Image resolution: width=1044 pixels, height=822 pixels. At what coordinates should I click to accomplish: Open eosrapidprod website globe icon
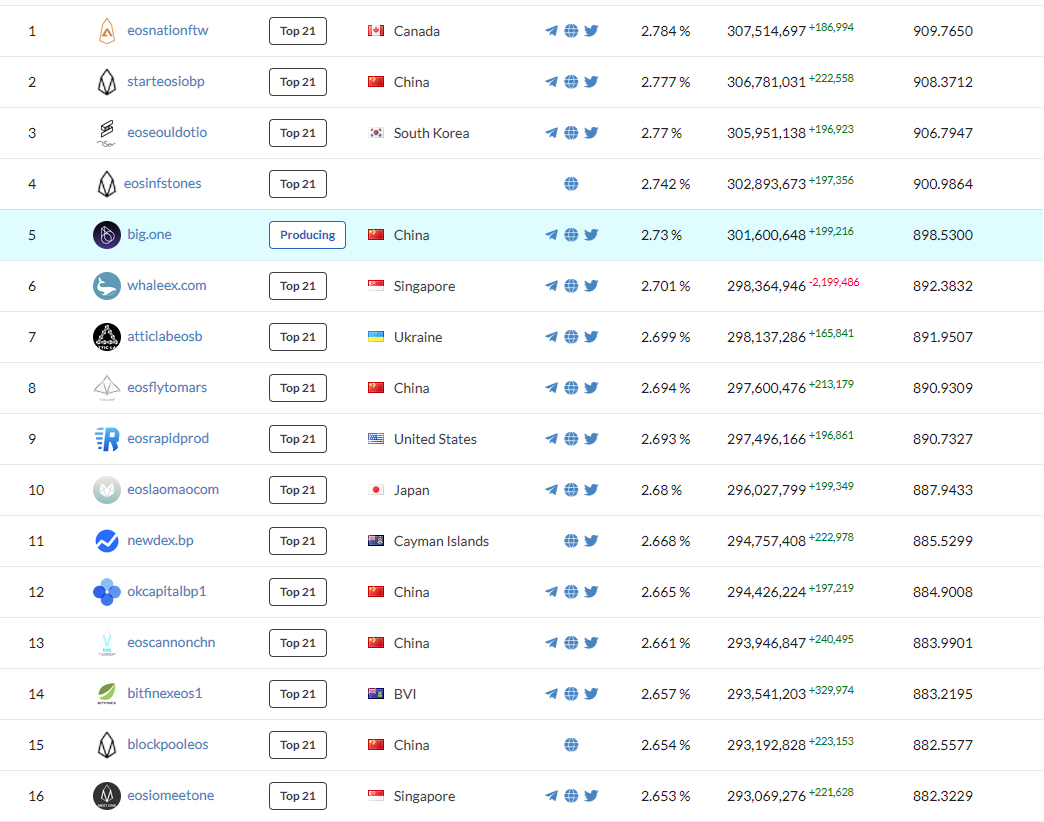pos(571,439)
